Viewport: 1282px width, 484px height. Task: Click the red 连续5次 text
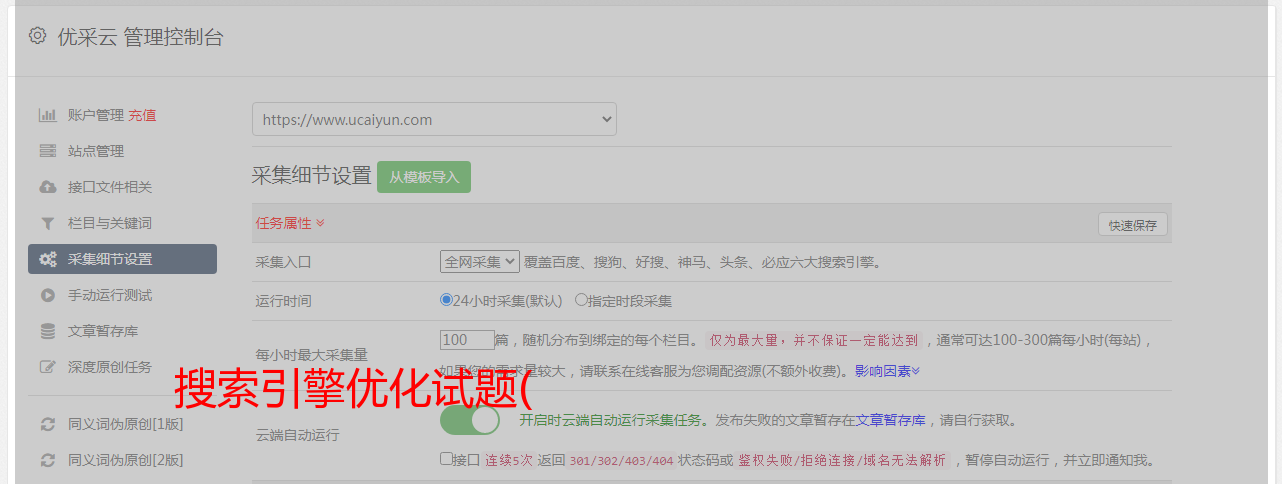[x=509, y=460]
